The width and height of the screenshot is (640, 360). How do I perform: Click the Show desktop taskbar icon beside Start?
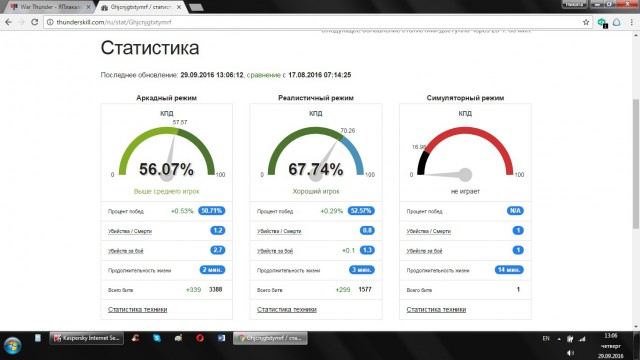[38, 338]
